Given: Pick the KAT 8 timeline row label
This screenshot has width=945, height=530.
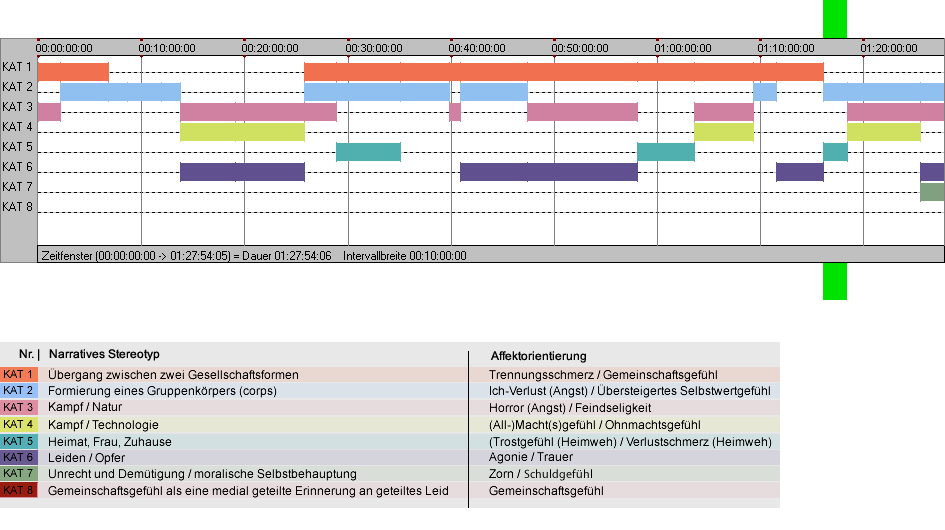Looking at the screenshot, I should (x=17, y=206).
